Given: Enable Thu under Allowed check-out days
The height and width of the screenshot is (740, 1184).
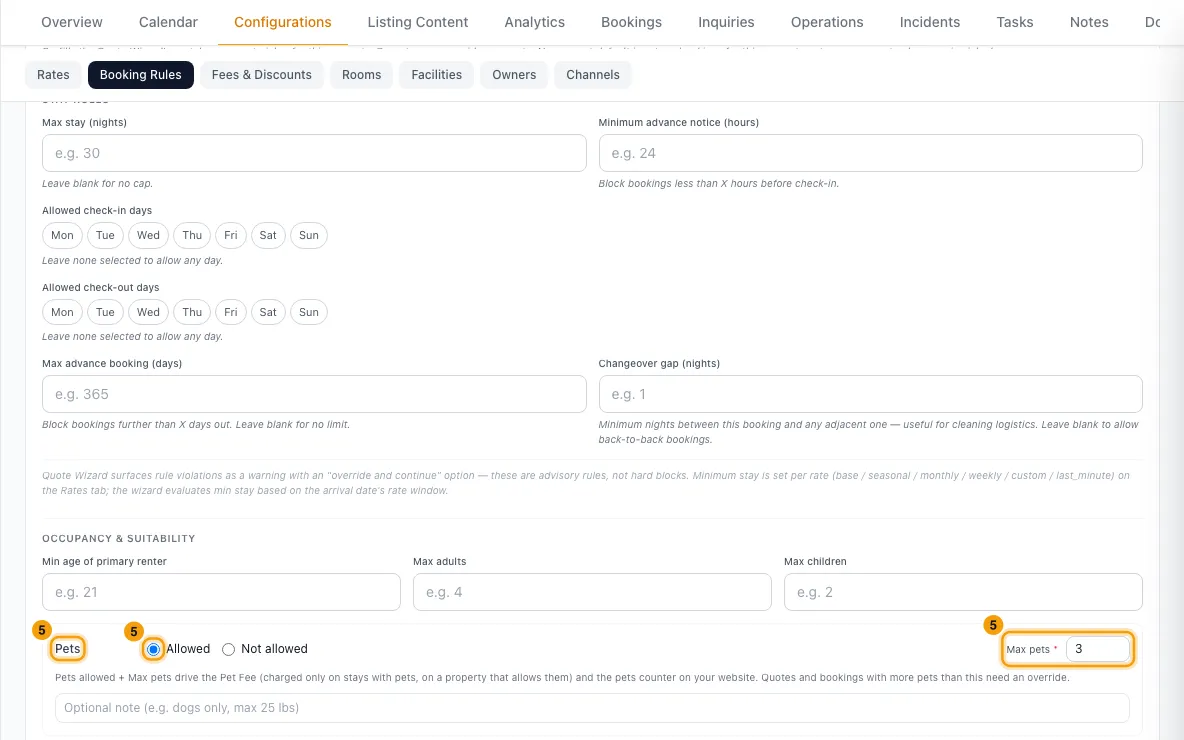Looking at the screenshot, I should [192, 313].
